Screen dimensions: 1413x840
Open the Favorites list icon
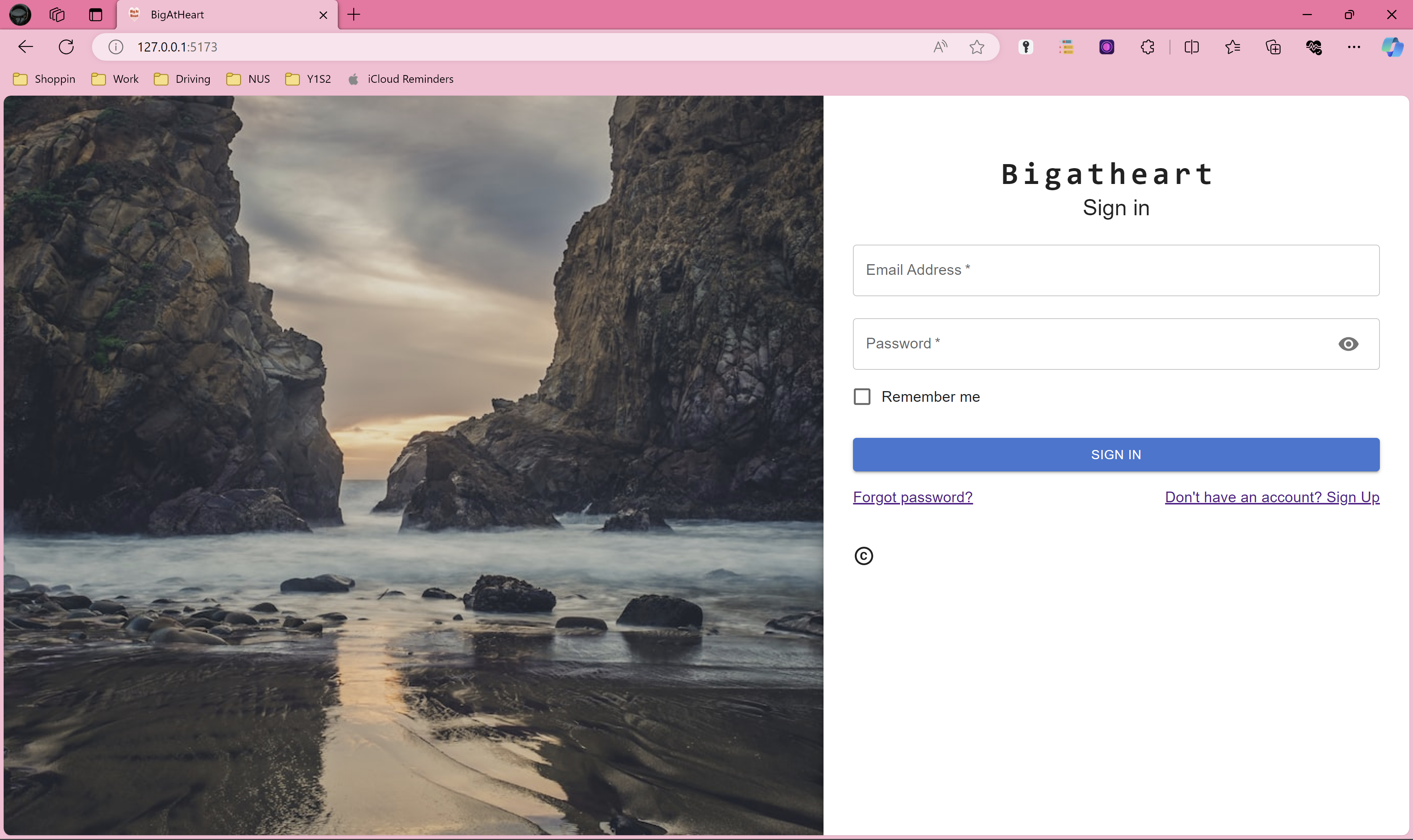1232,47
